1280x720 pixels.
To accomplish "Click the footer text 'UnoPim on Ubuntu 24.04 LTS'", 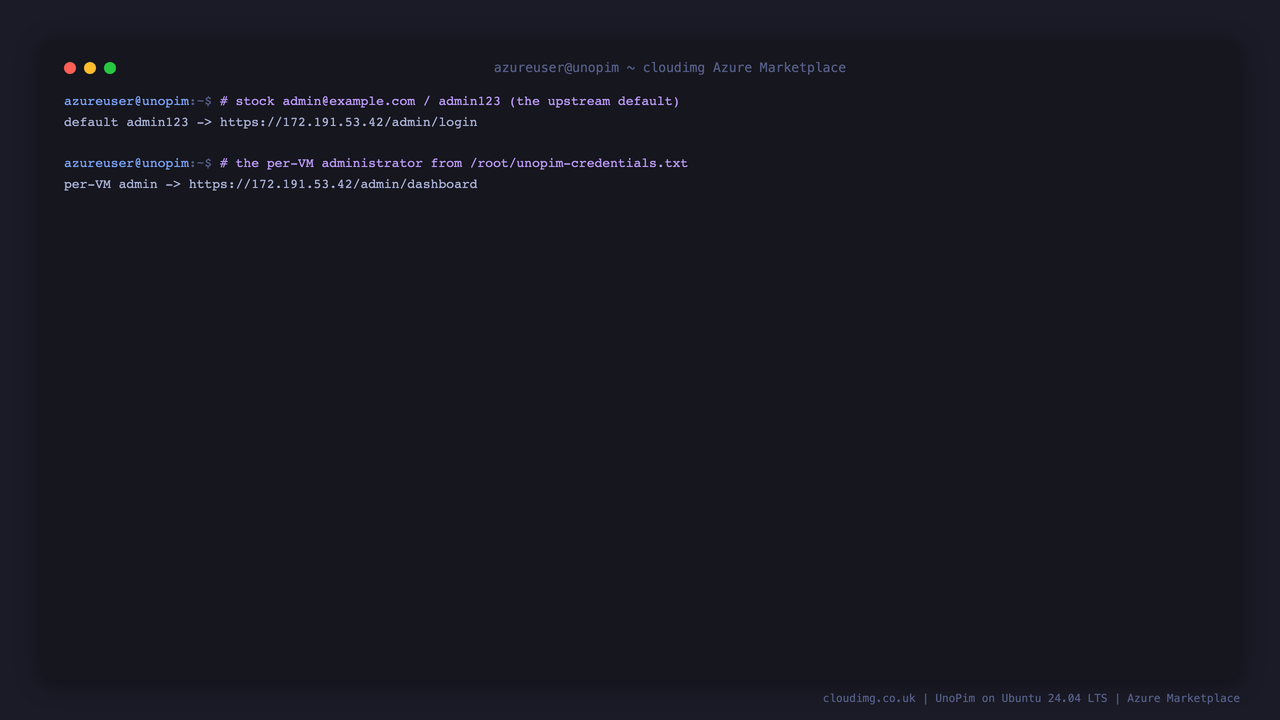I will pos(1021,698).
